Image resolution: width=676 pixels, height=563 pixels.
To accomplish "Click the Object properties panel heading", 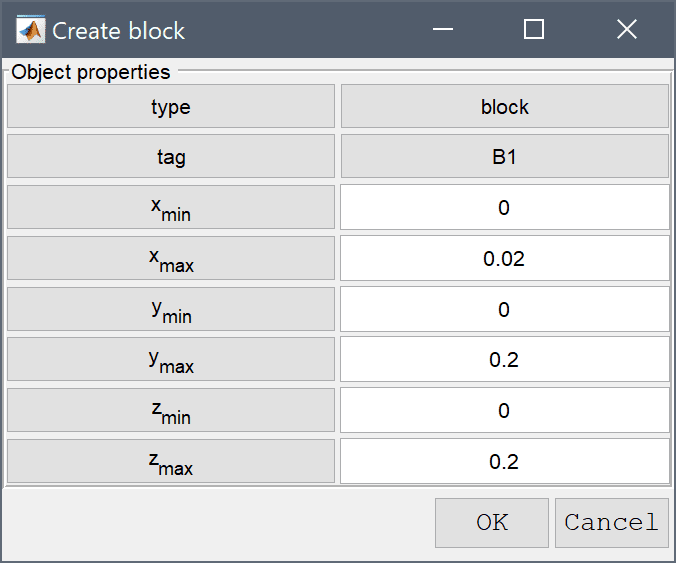I will 91,72.
